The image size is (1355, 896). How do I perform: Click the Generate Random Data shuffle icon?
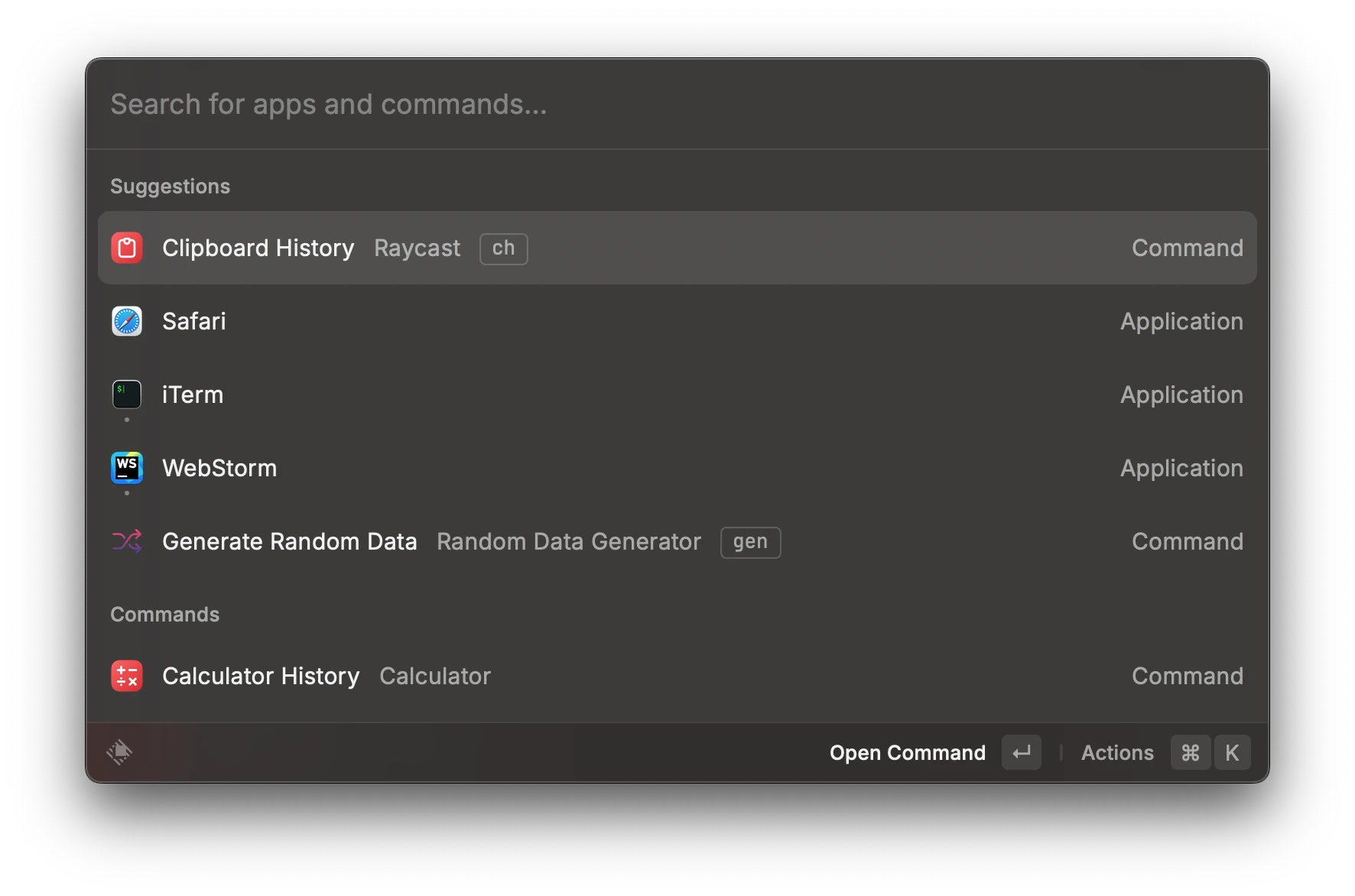127,541
